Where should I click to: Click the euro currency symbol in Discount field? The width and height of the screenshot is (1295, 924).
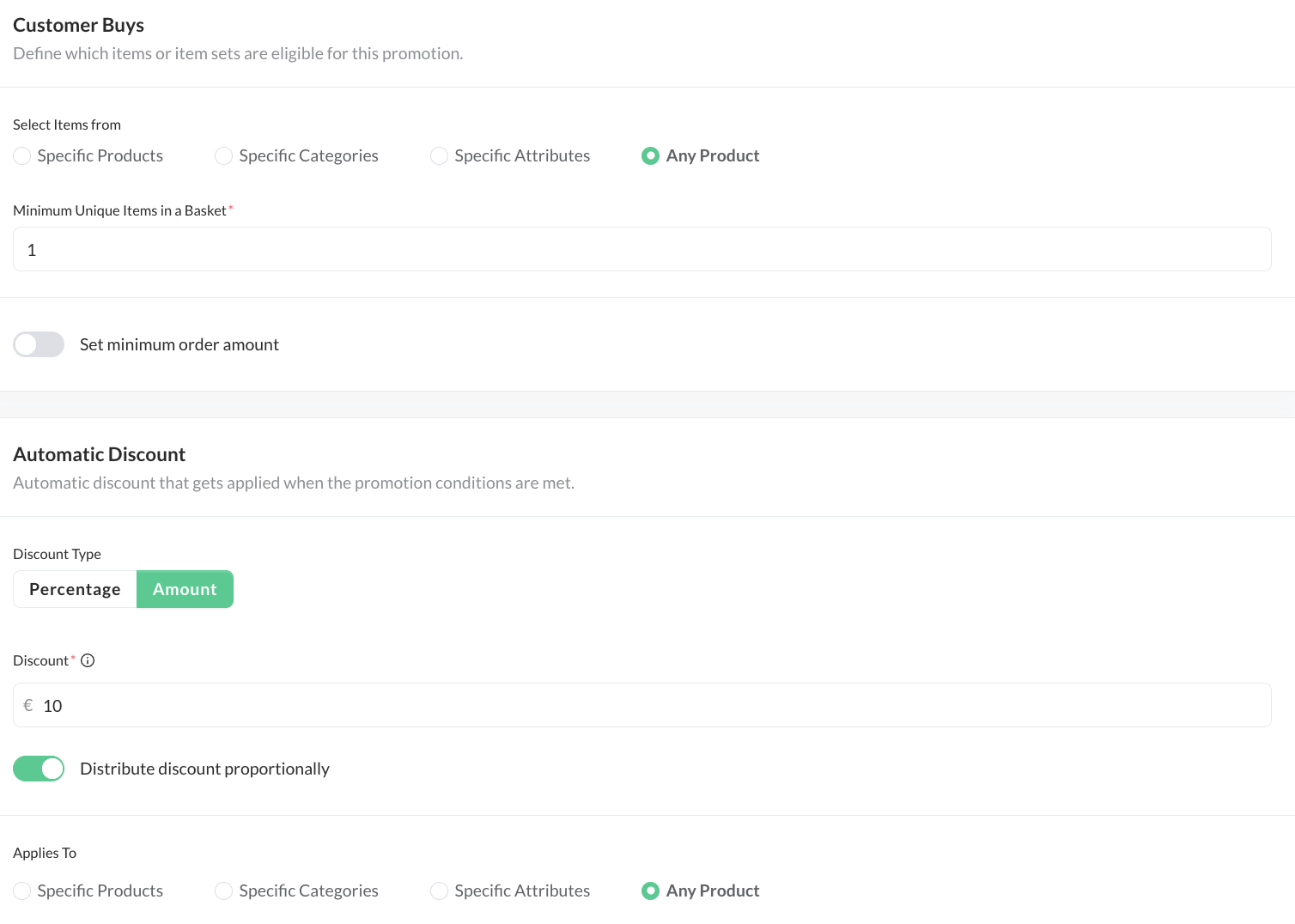click(28, 706)
